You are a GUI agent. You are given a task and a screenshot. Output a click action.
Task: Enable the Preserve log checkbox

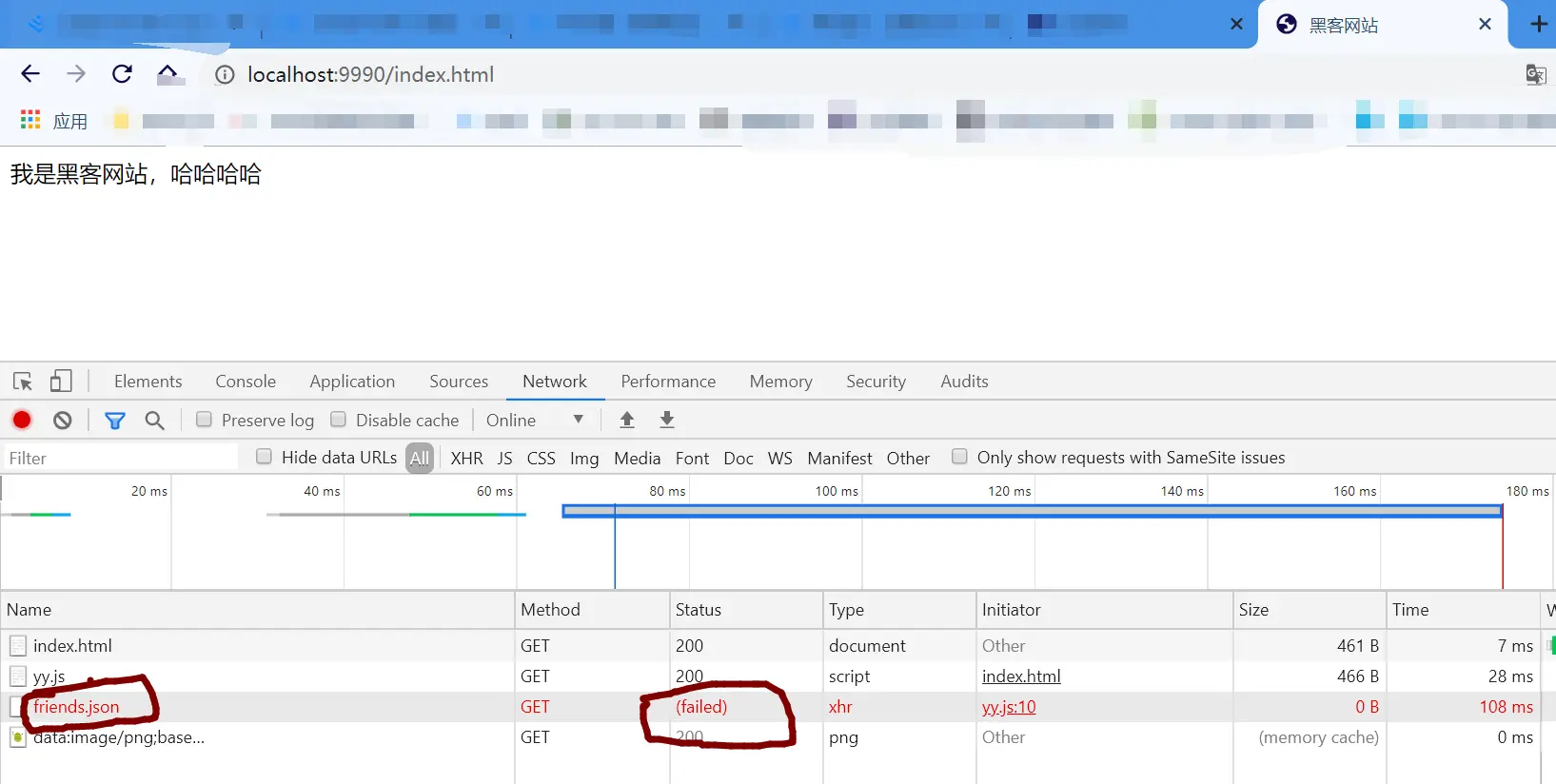(x=204, y=420)
